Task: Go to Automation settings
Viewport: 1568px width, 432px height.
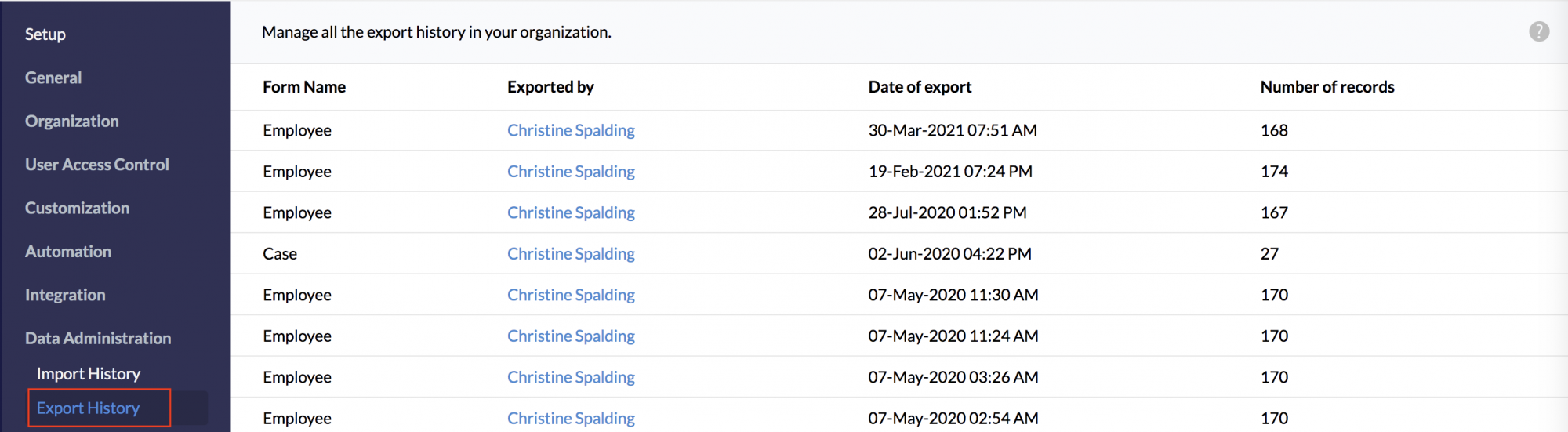Action: pos(68,252)
